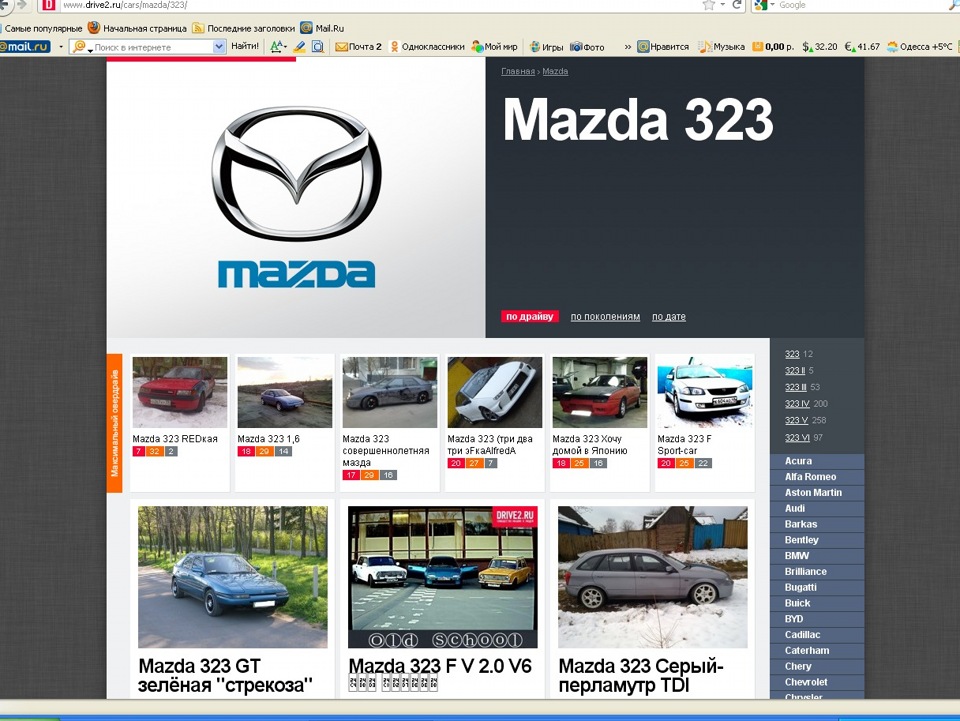Open the Mazda 323 F V 2.0 V6 photo
960x721 pixels.
click(443, 577)
